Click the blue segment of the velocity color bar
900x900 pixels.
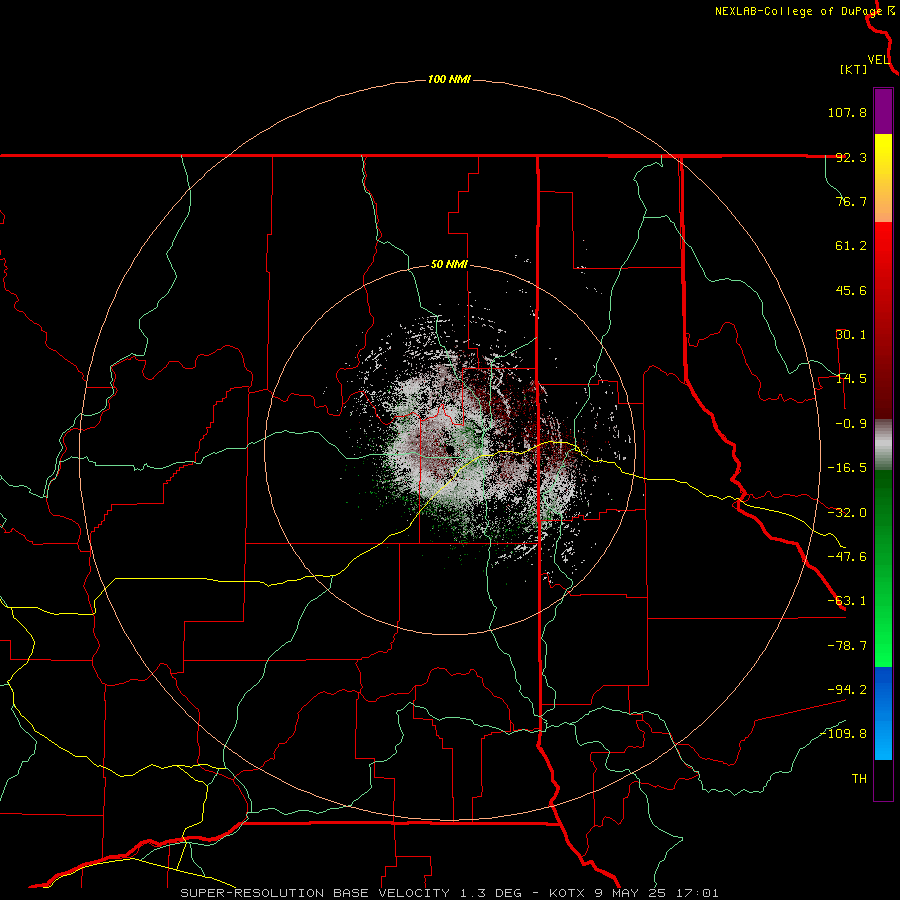pyautogui.click(x=883, y=713)
